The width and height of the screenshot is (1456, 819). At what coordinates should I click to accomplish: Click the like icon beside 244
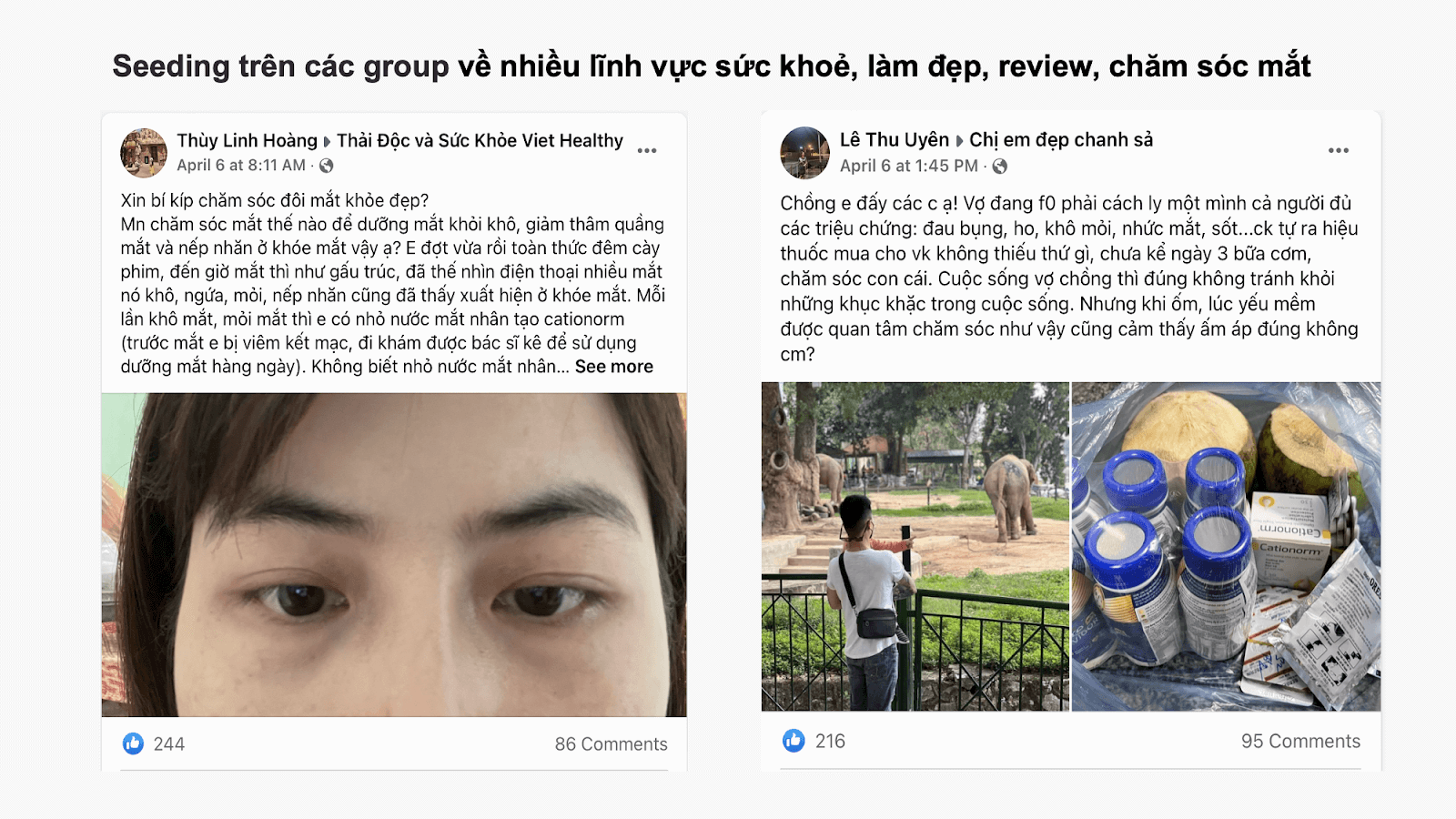(133, 743)
